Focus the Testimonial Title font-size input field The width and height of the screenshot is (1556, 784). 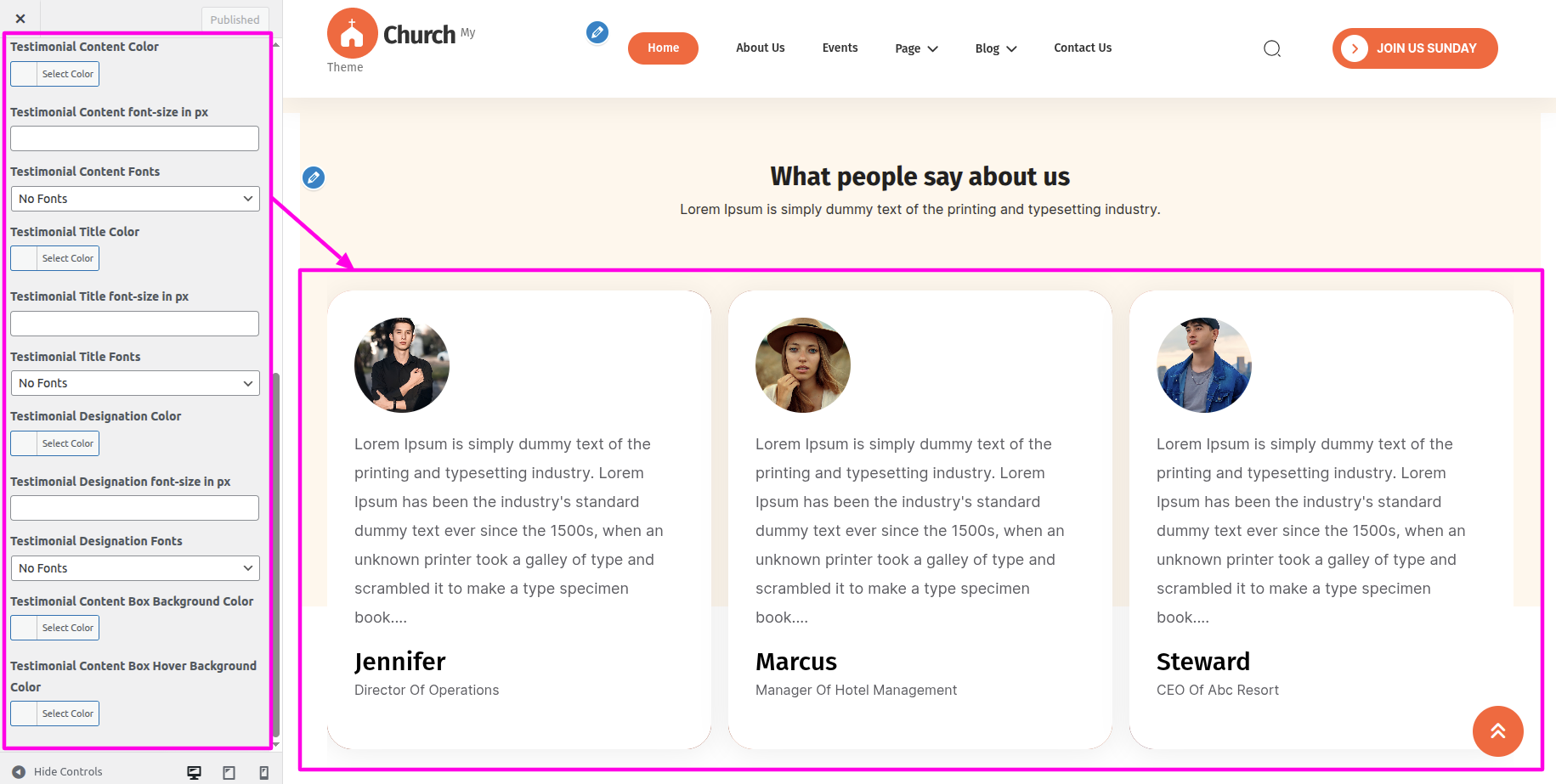134,324
